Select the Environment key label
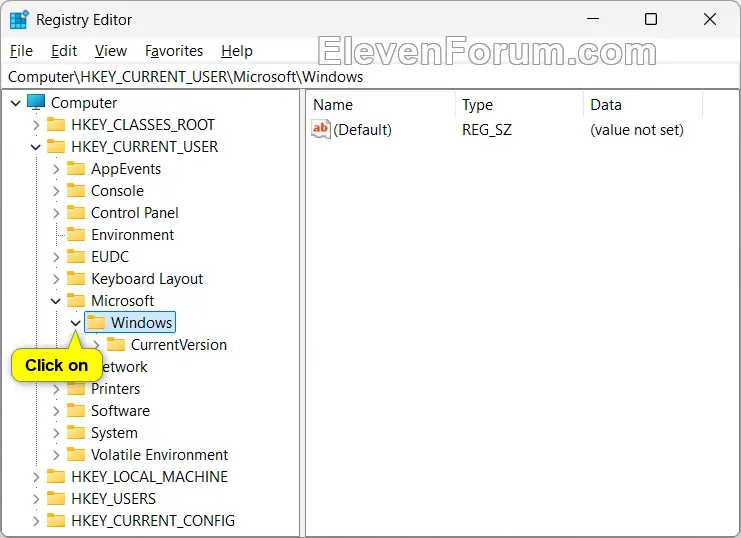 click(132, 235)
